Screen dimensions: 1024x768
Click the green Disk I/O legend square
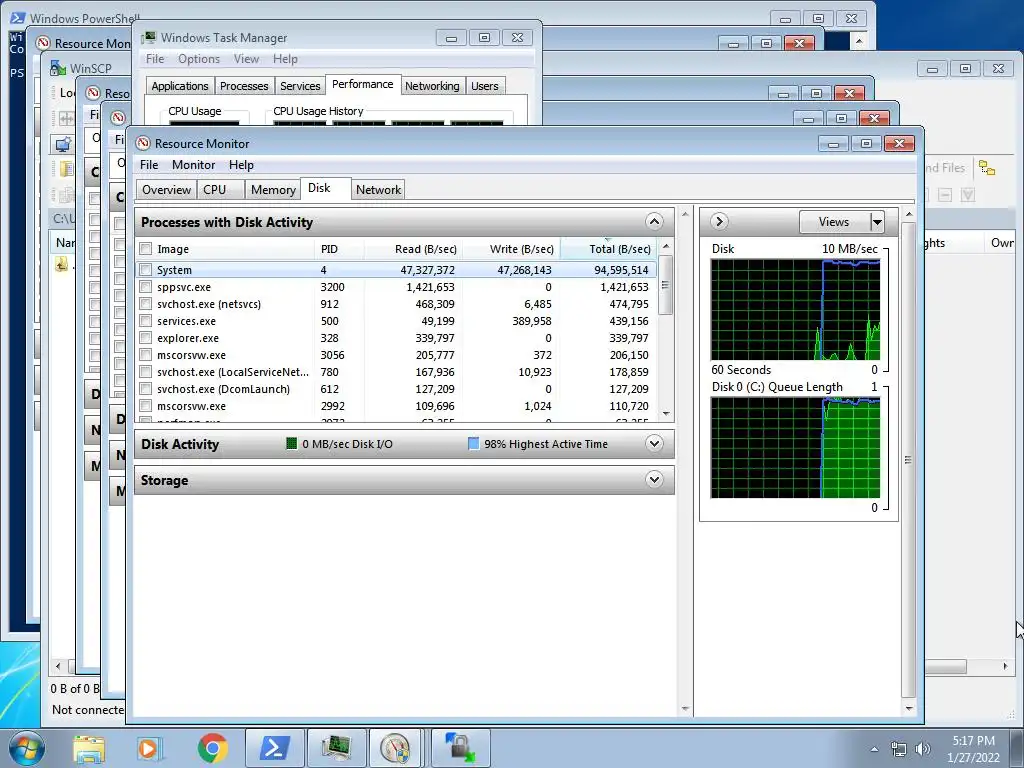coord(292,443)
